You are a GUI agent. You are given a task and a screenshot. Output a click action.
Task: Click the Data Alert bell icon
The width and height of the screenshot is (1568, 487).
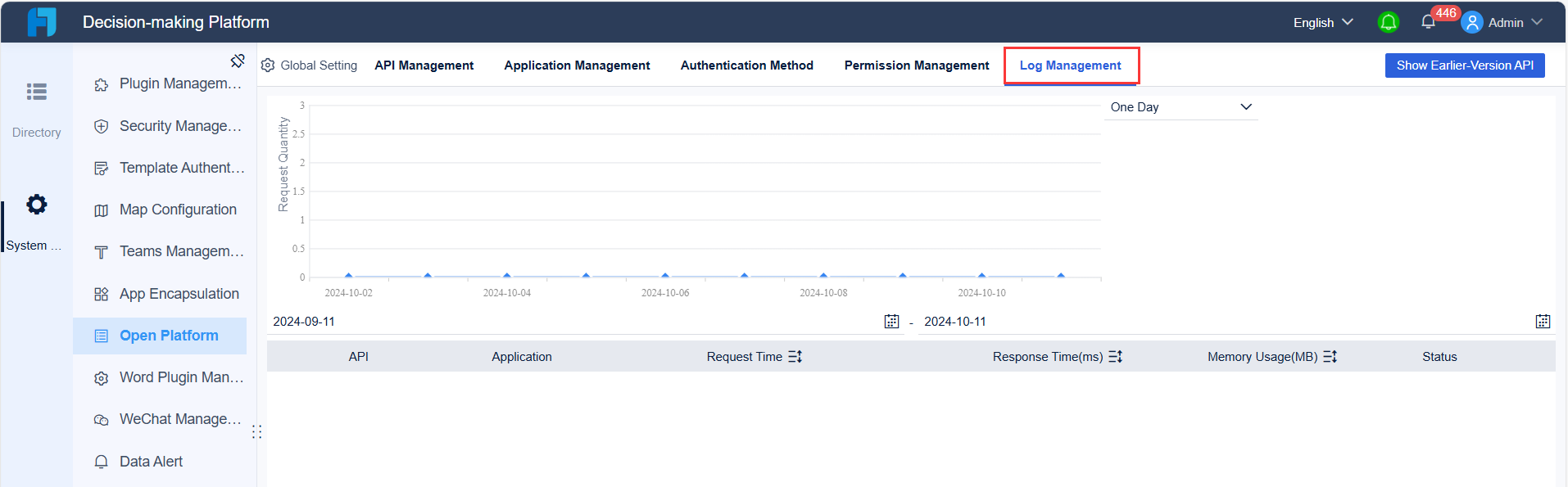click(102, 462)
